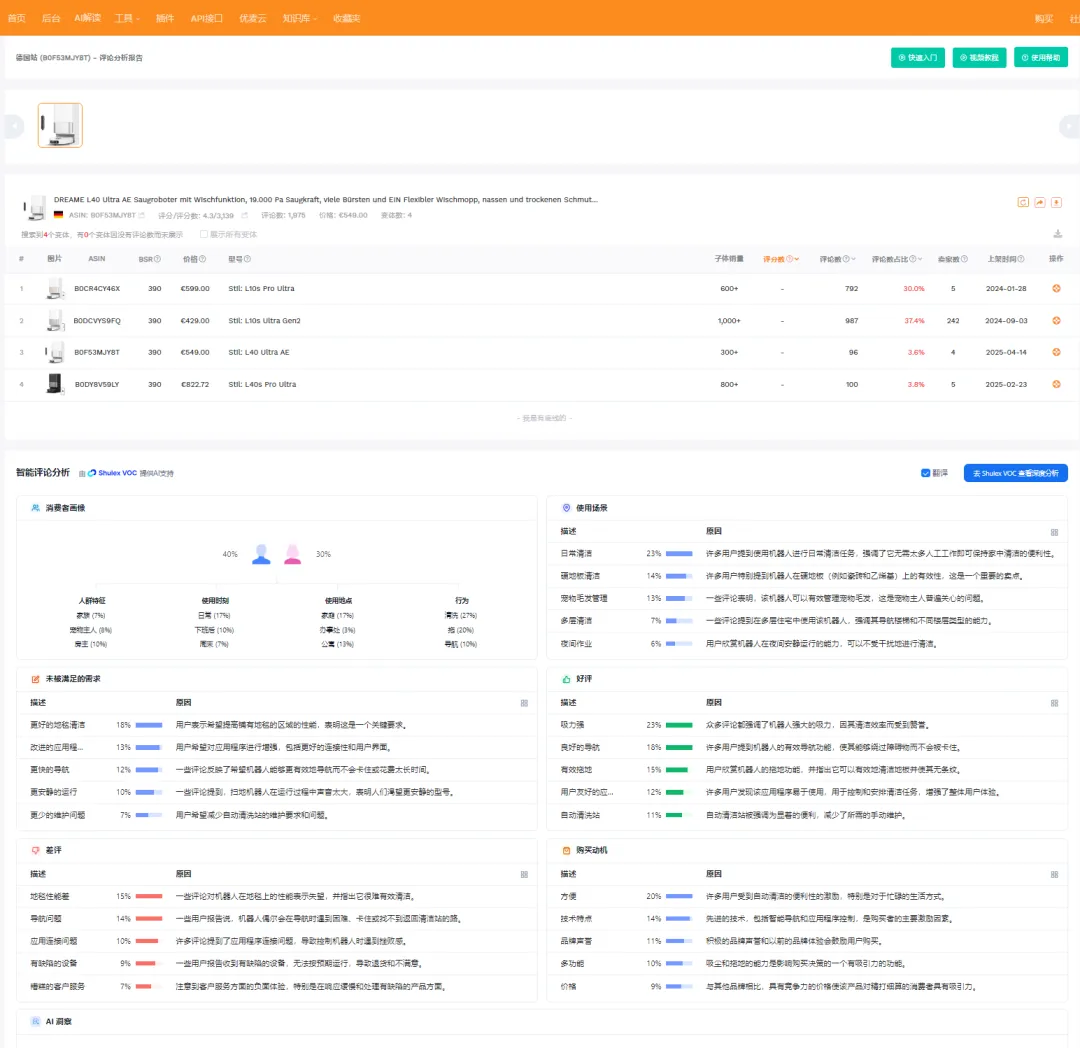The width and height of the screenshot is (1080, 1048).
Task: Click the help icon next to 上架时间
Action: coord(1021,259)
